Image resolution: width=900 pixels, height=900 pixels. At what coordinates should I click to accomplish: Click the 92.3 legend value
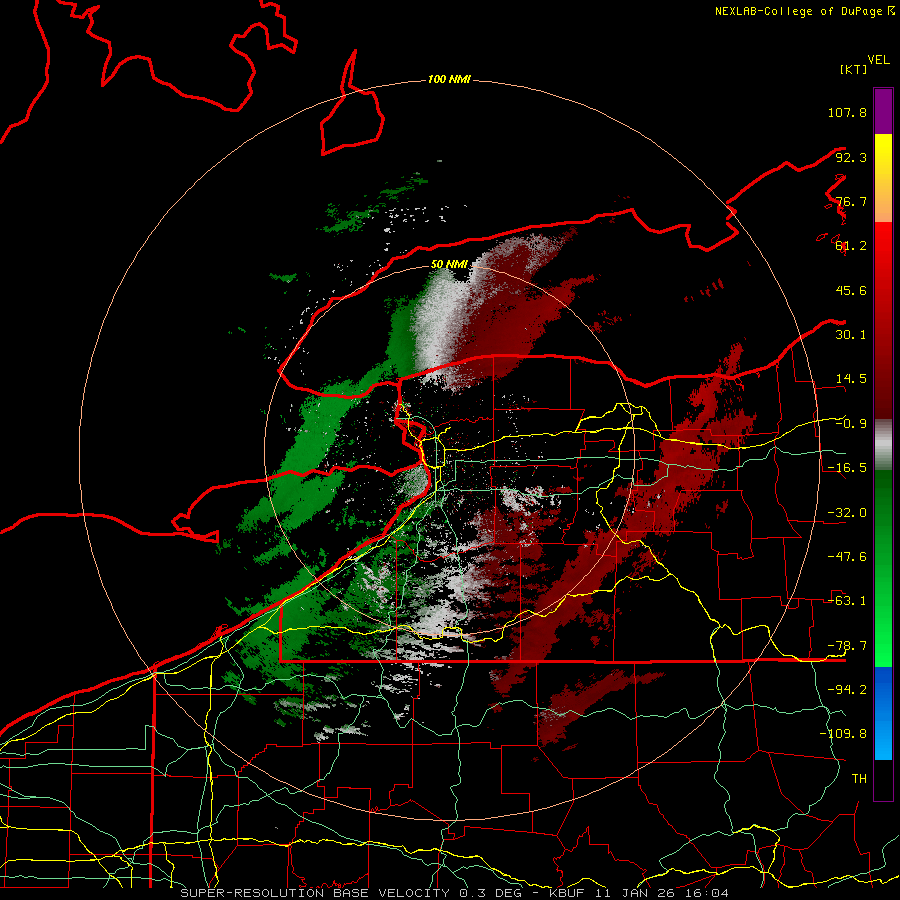point(851,157)
